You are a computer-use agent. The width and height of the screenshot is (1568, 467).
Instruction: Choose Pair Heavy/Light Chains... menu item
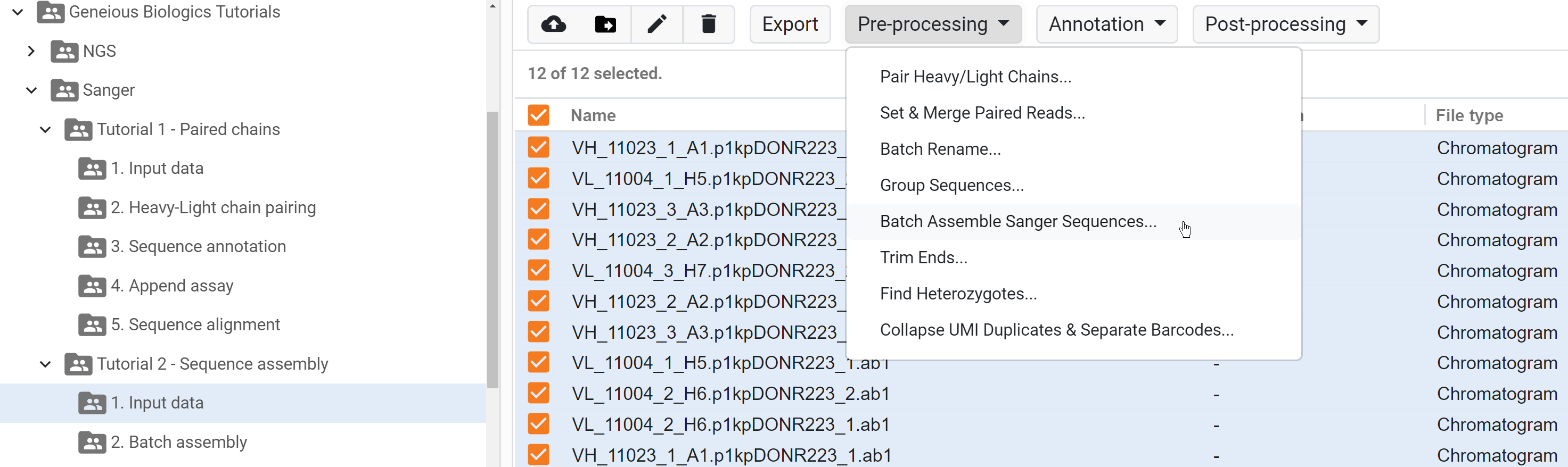click(1074, 77)
